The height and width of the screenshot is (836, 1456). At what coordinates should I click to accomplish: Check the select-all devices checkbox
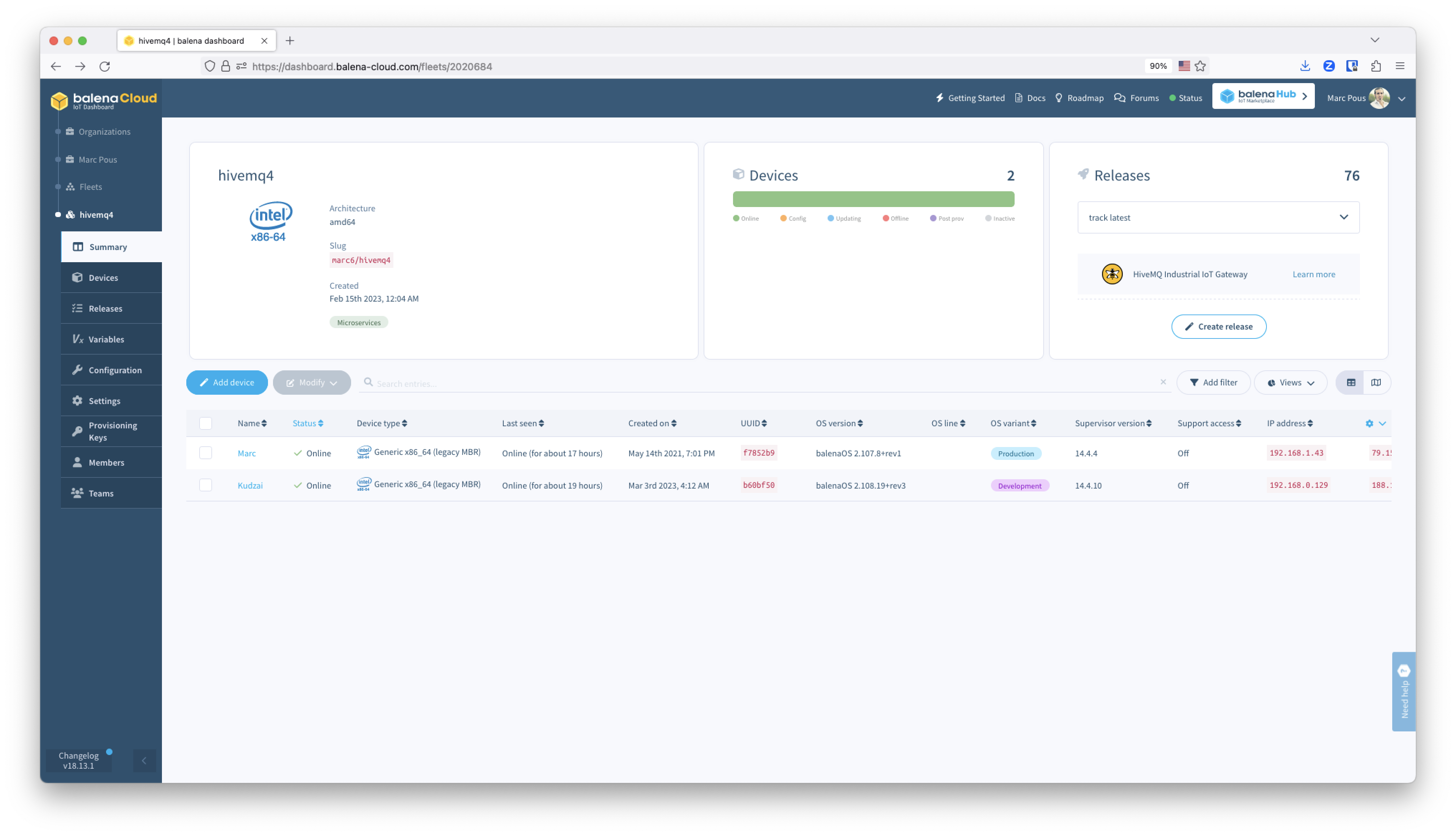(206, 423)
